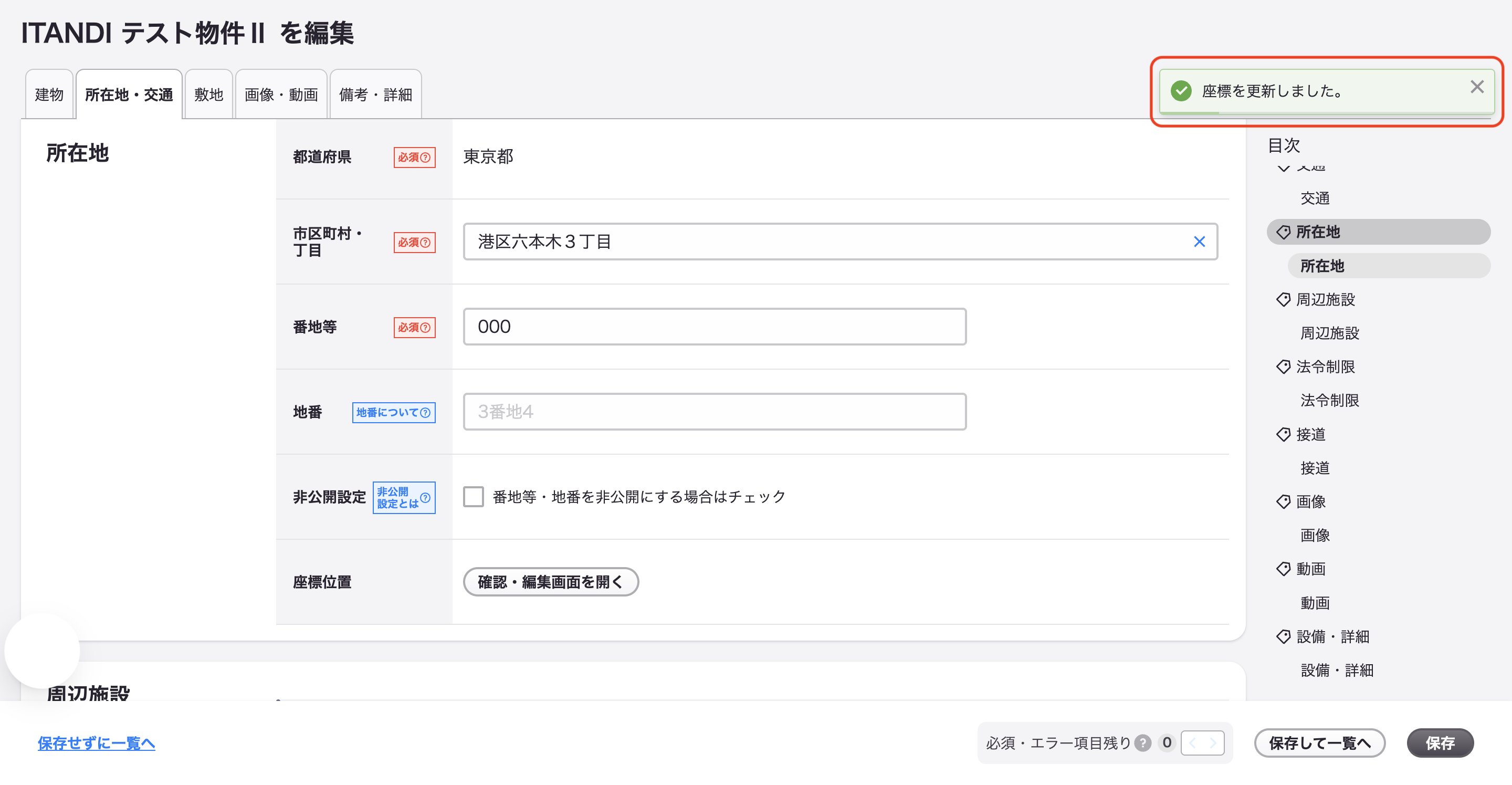Image resolution: width=1512 pixels, height=785 pixels.
Task: Click the green success checkmark icon
Action: coord(1181,91)
